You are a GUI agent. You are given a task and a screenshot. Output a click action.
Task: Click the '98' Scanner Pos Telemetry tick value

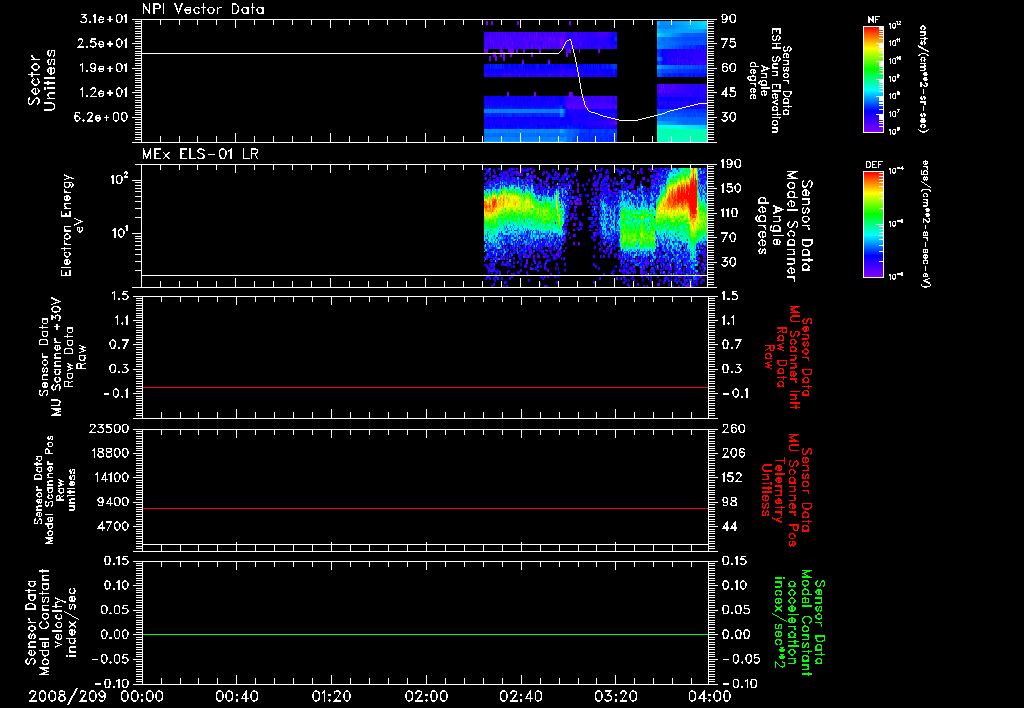729,502
